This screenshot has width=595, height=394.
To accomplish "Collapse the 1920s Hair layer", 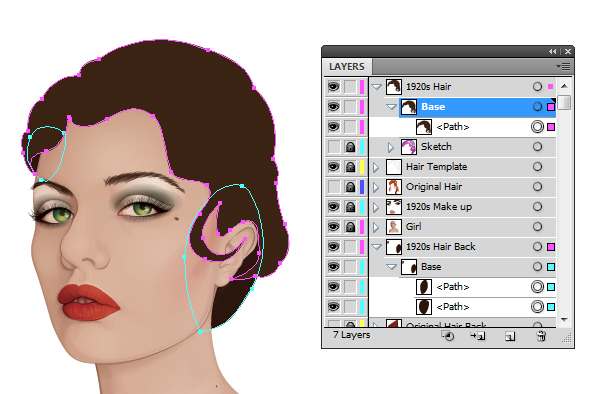I will 376,87.
